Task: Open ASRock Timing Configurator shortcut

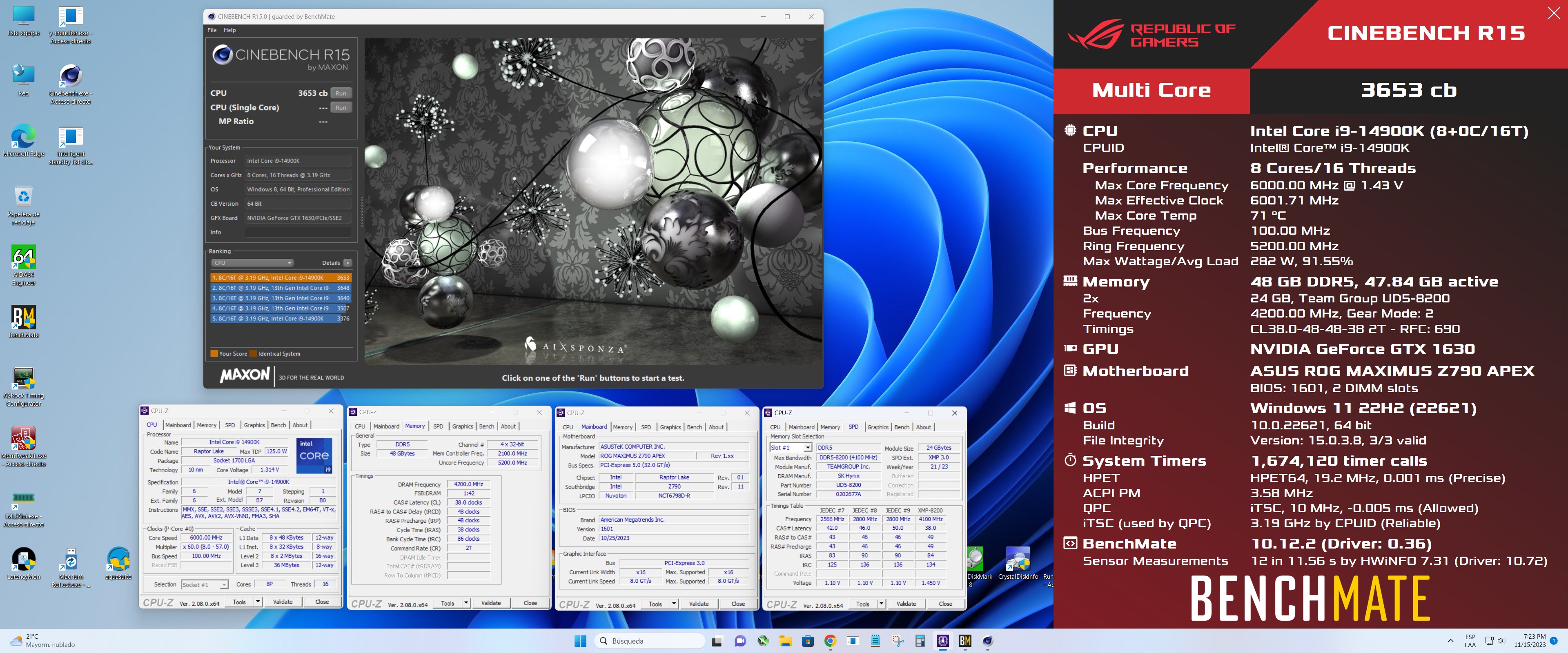Action: (x=24, y=387)
